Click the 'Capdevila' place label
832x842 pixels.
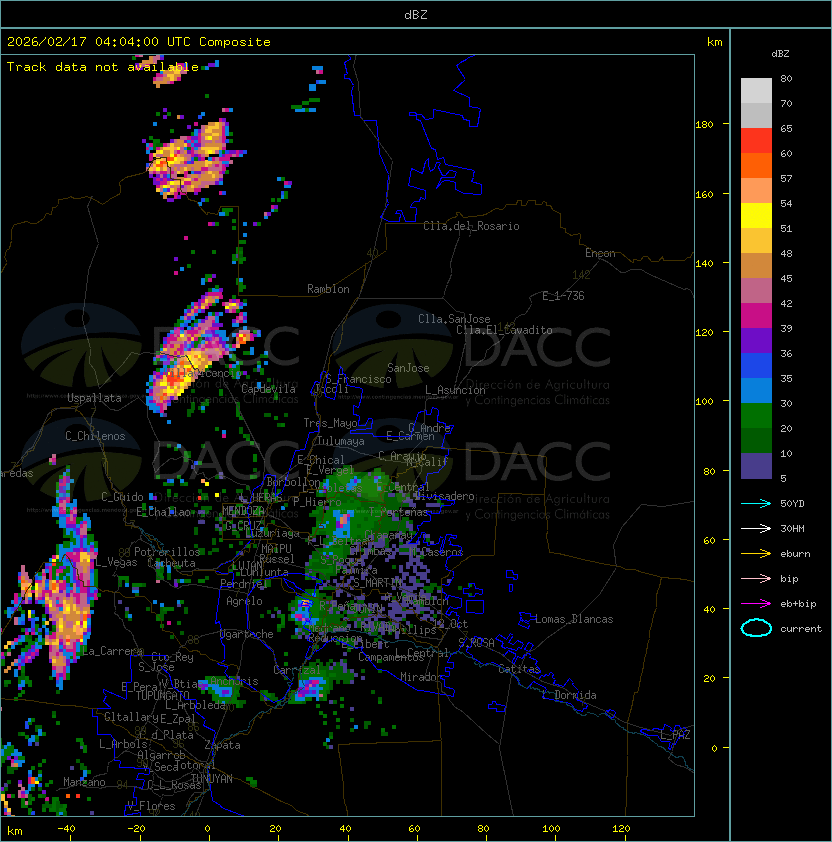[x=268, y=389]
